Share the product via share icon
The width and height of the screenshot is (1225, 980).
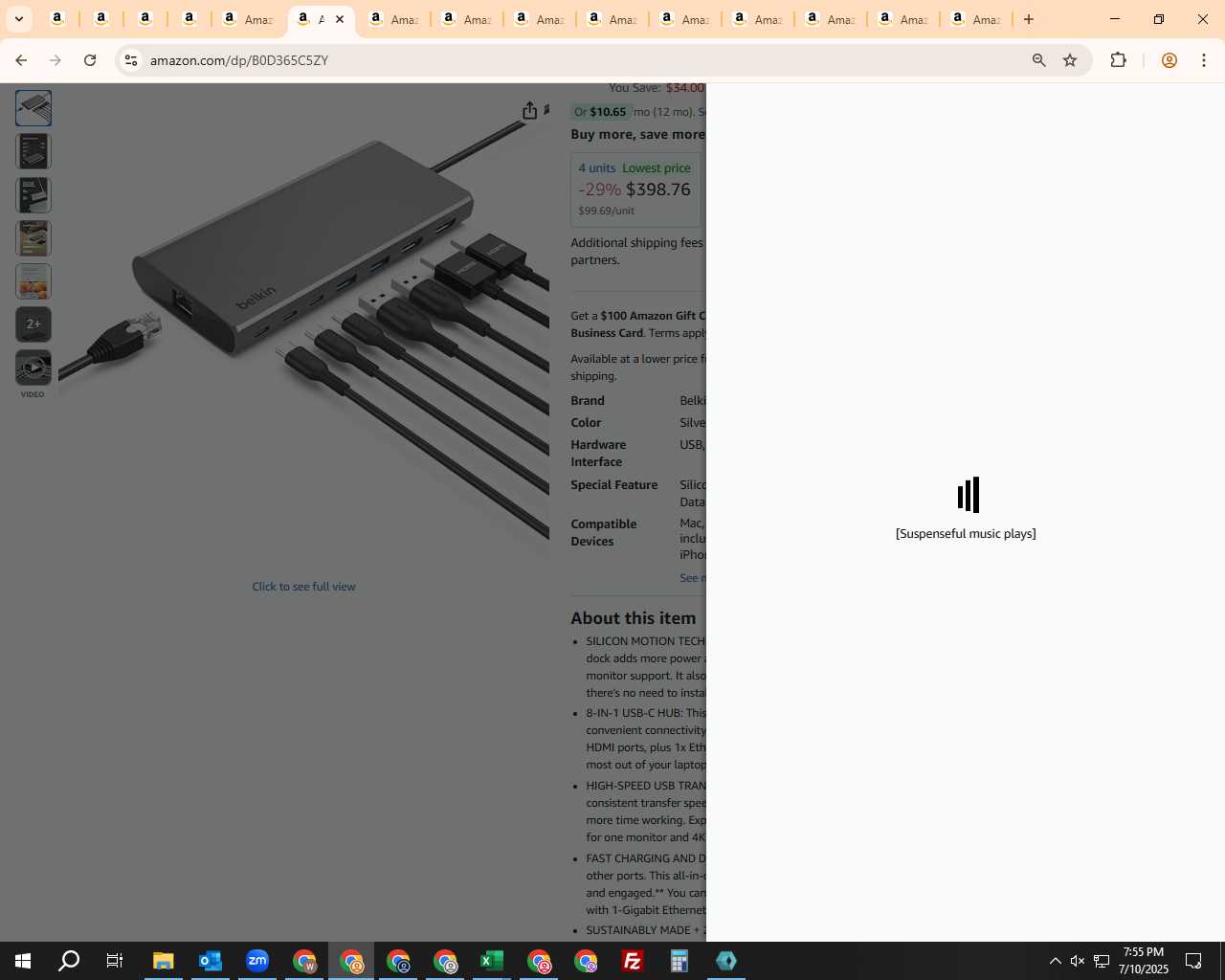point(529,111)
